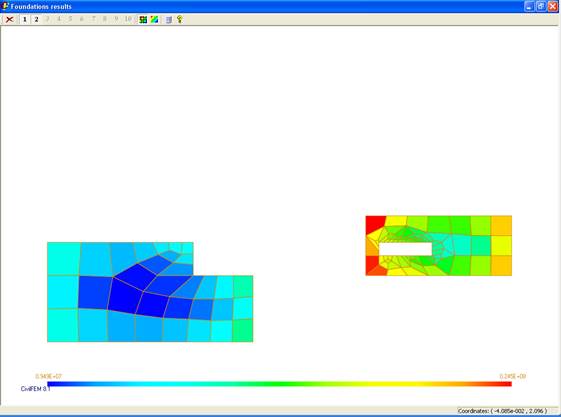Open the results listing icon

pyautogui.click(x=169, y=19)
